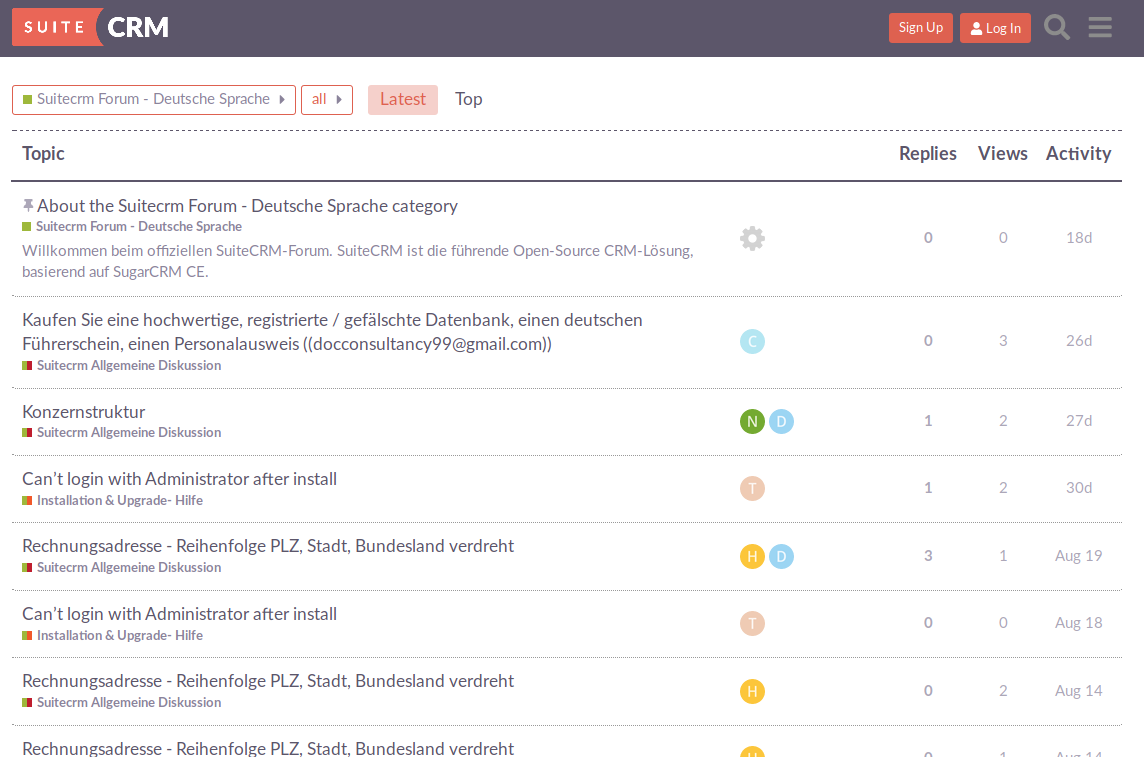Click the Topic column header
The width and height of the screenshot is (1144, 757).
pos(43,153)
